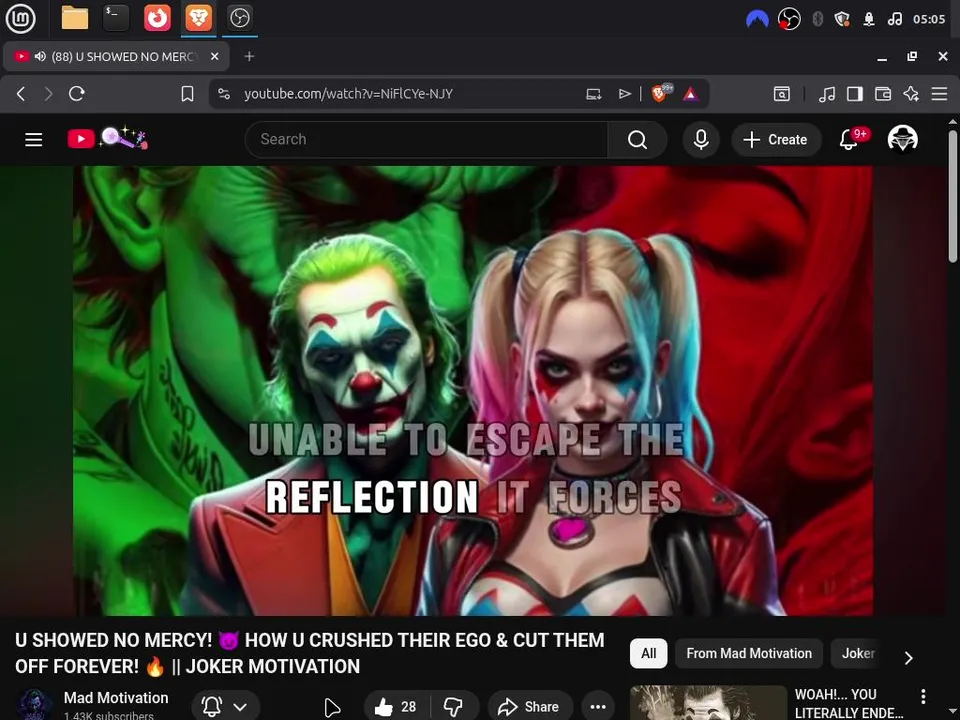The height and width of the screenshot is (720, 960).
Task: Bookmark this page
Action: pyautogui.click(x=187, y=94)
